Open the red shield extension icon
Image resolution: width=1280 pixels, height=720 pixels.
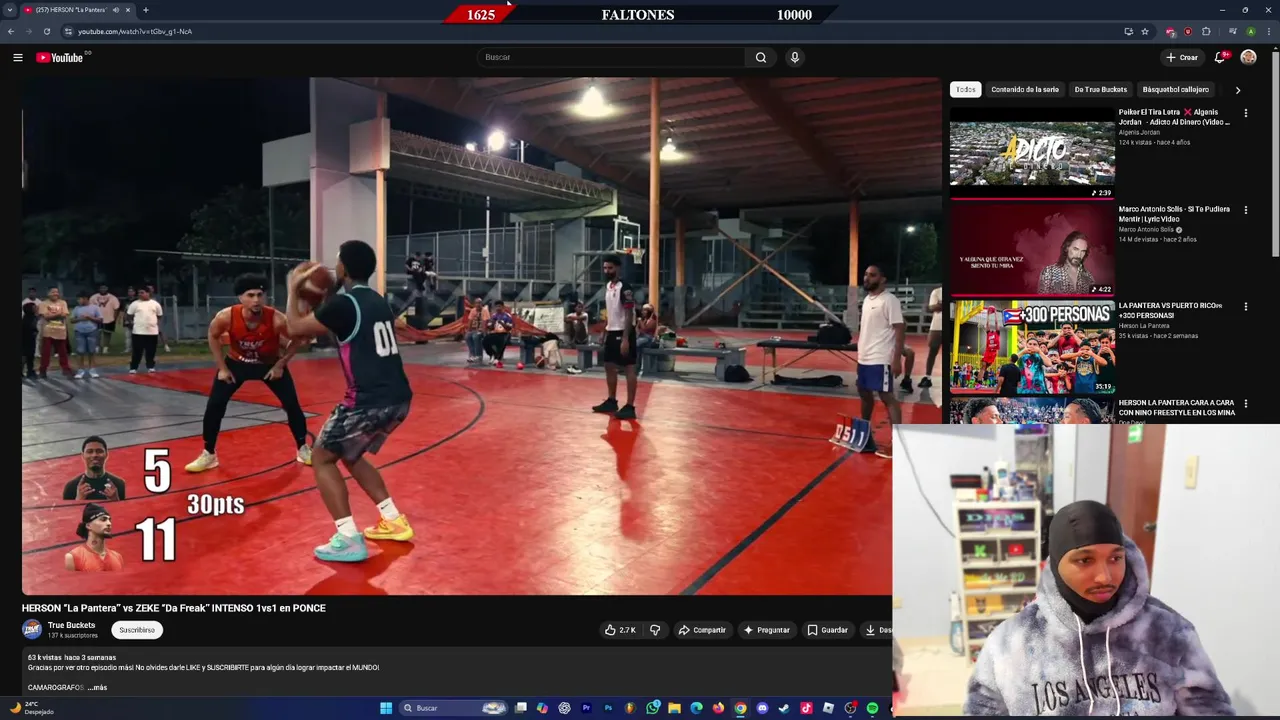1188,31
